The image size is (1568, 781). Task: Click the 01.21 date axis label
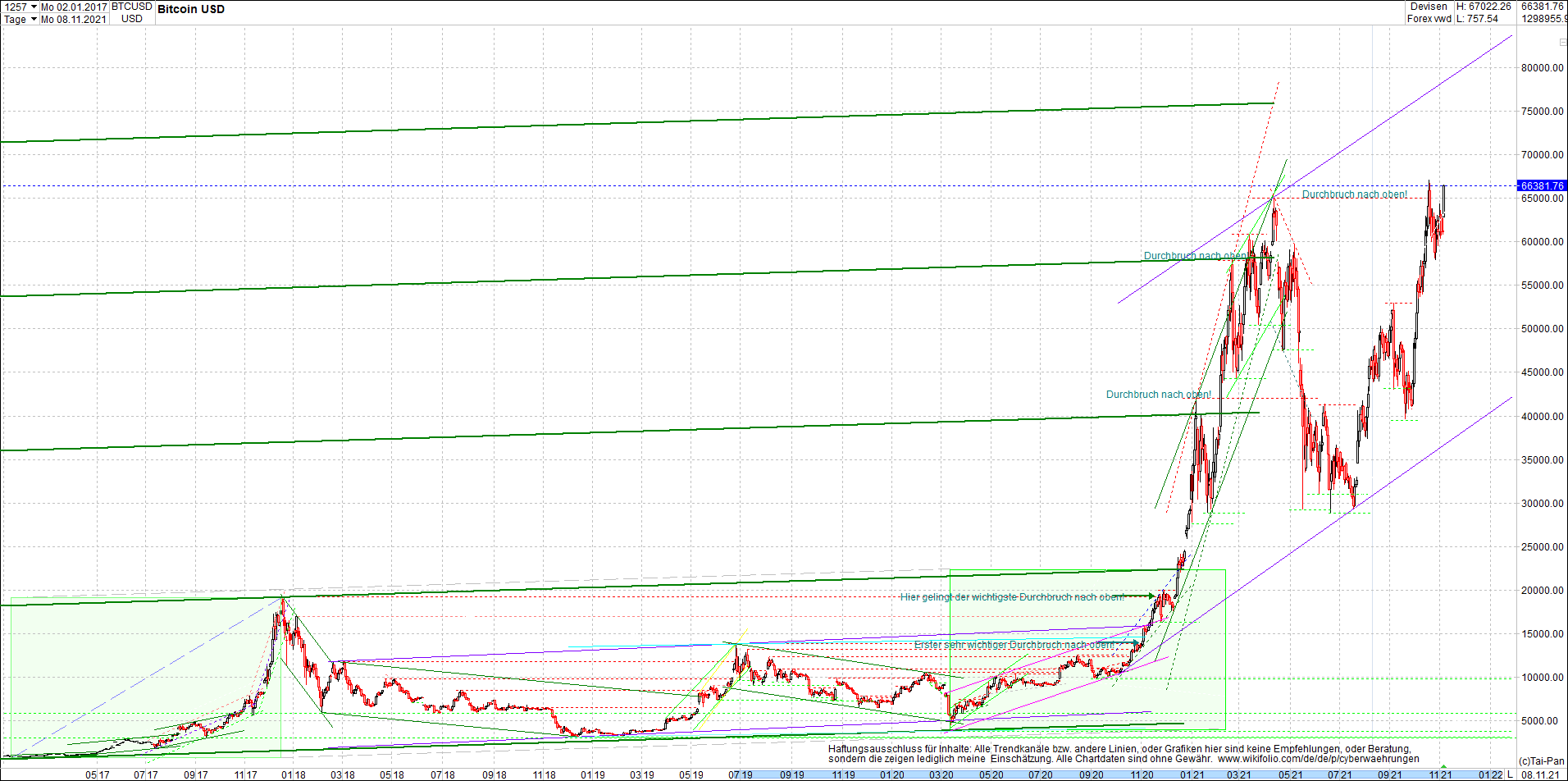pos(1192,774)
